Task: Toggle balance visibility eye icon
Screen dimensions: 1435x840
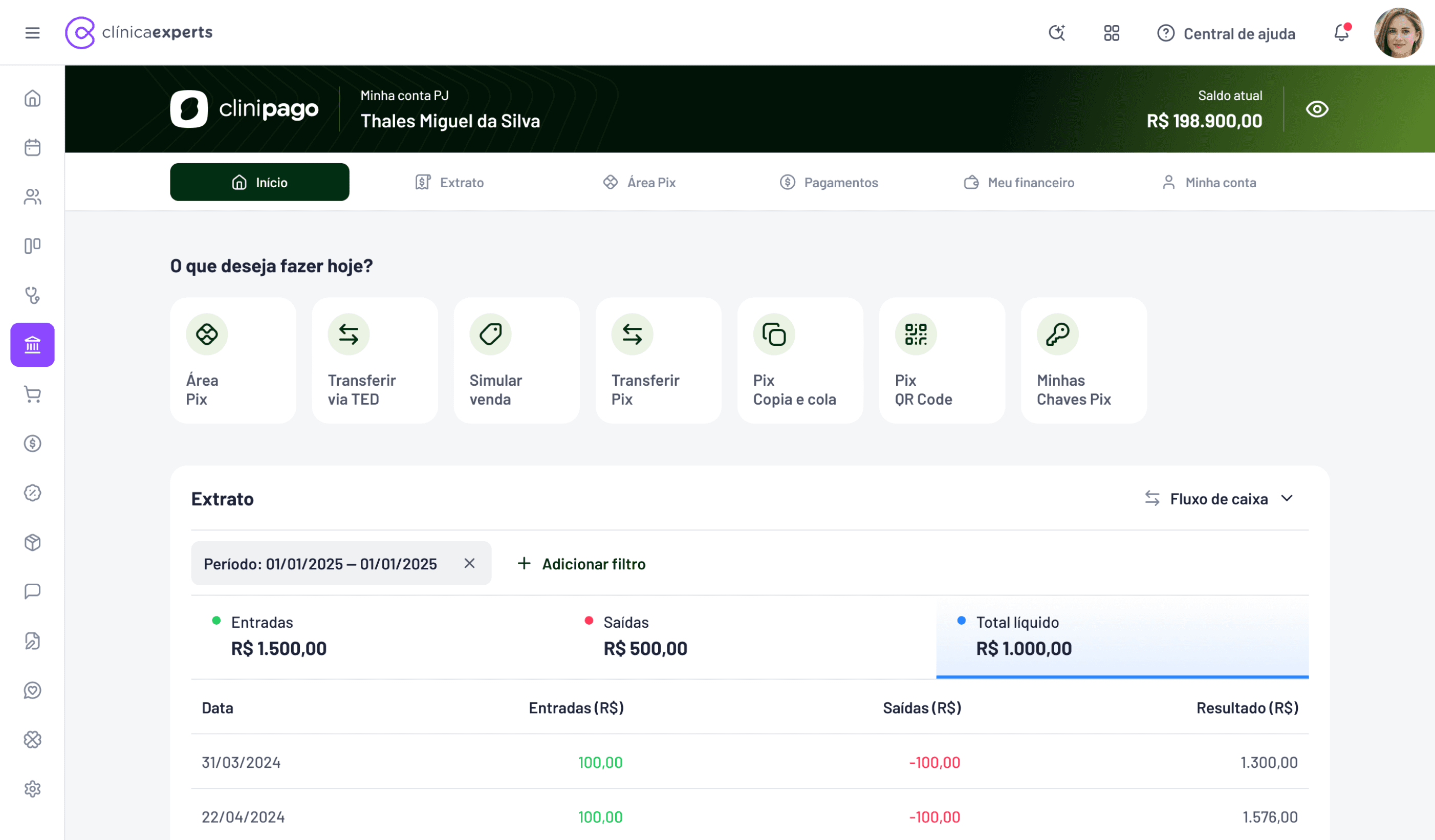Action: [x=1317, y=109]
